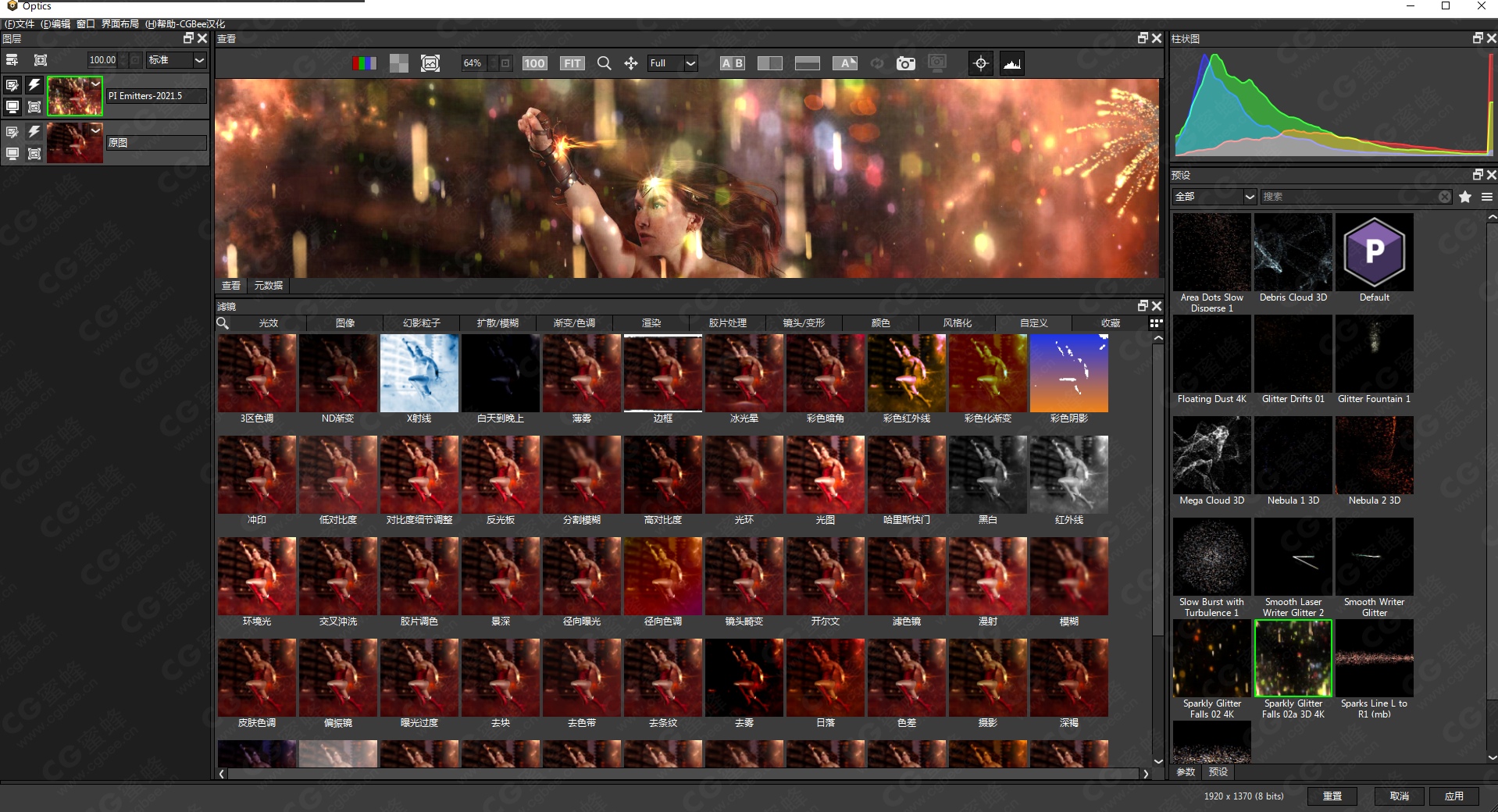Select the Debris Cloud 3D preset
Screen dimensions: 1498x812
pyautogui.click(x=1293, y=252)
